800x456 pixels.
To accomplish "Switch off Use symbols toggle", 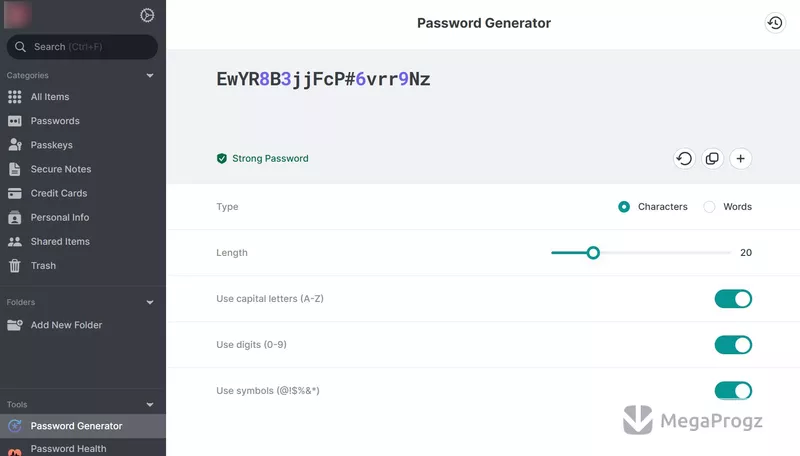I will pos(733,391).
